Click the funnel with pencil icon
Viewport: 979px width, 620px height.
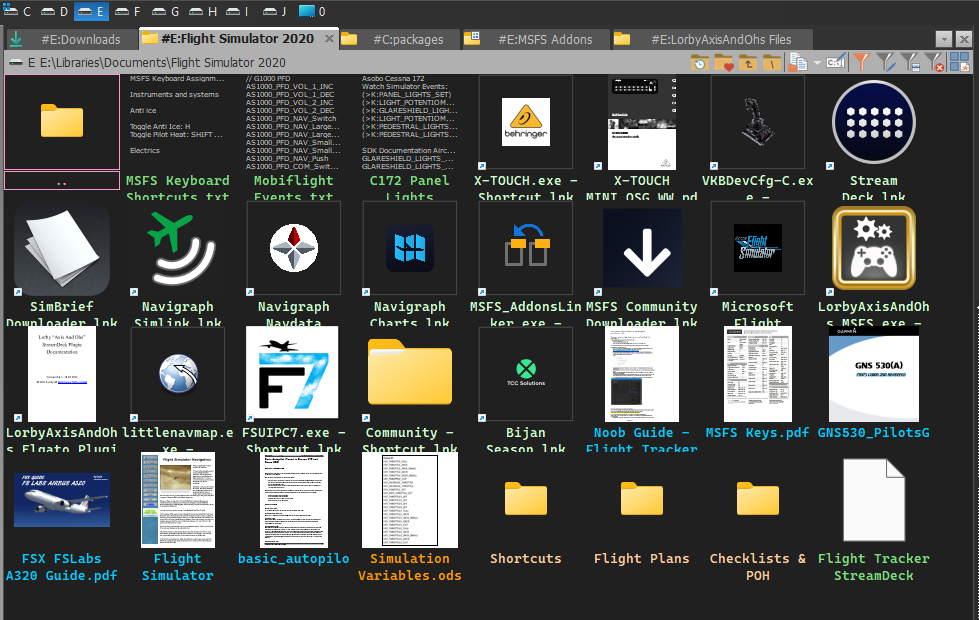tap(885, 63)
